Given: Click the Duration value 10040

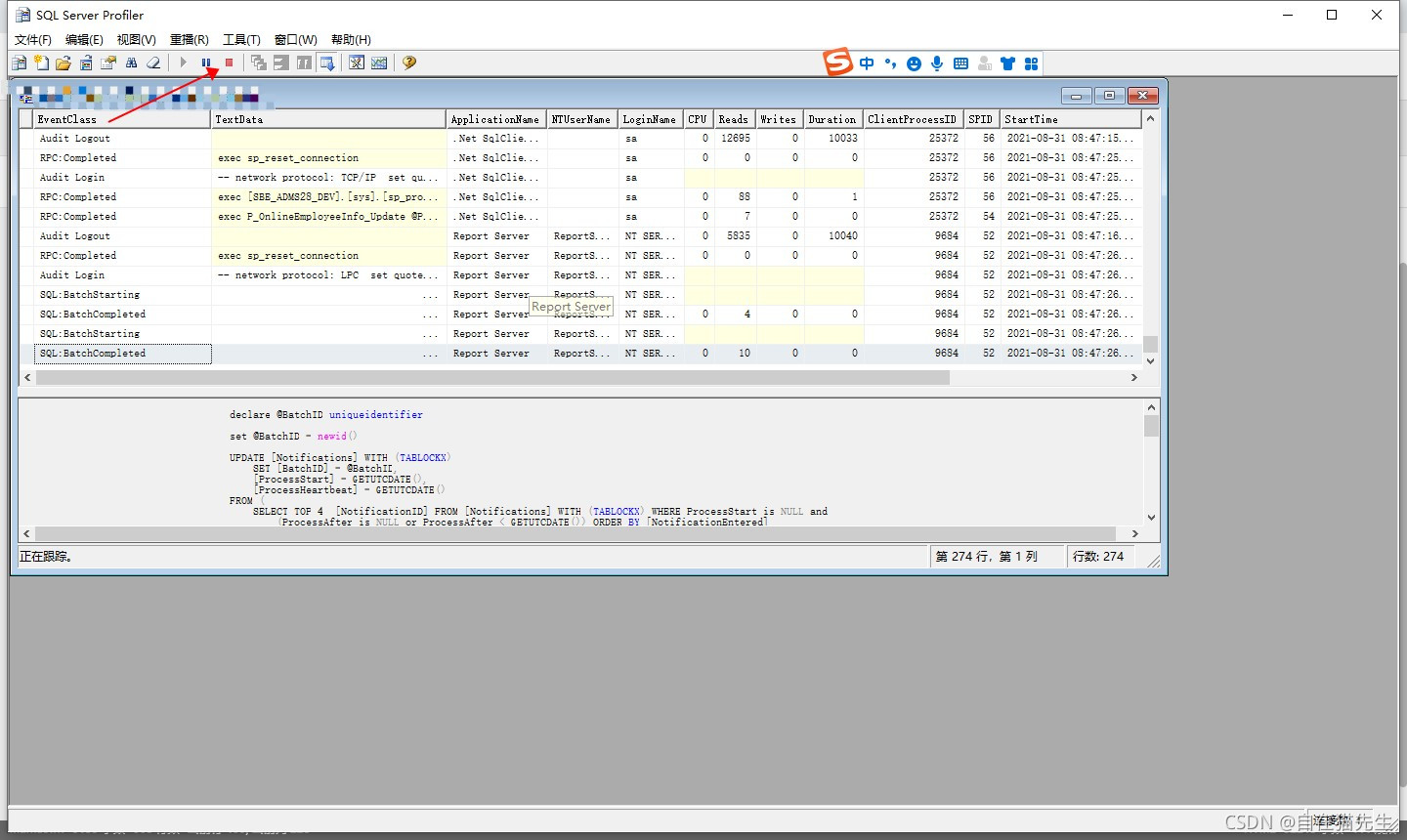Looking at the screenshot, I should coord(843,236).
